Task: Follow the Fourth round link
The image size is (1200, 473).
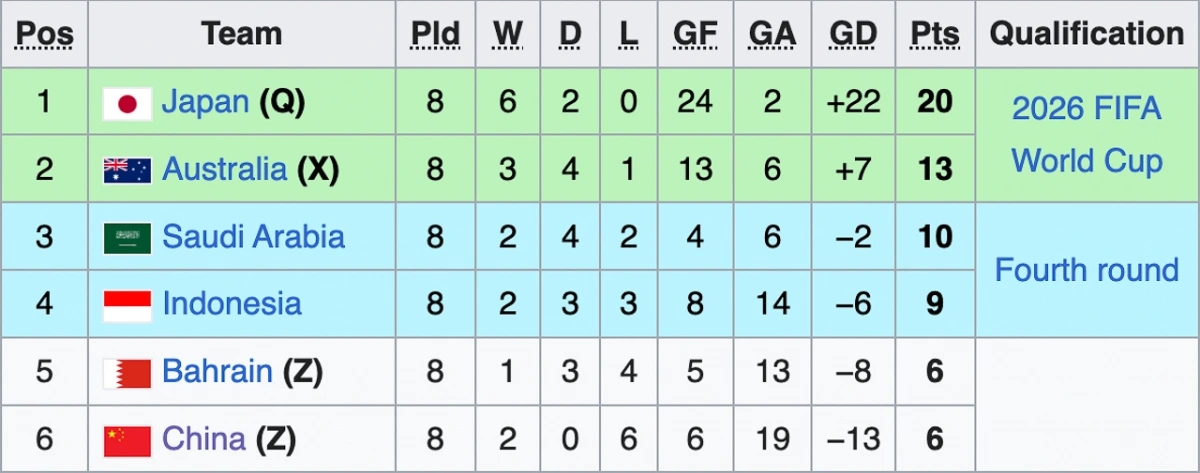Action: [1087, 270]
